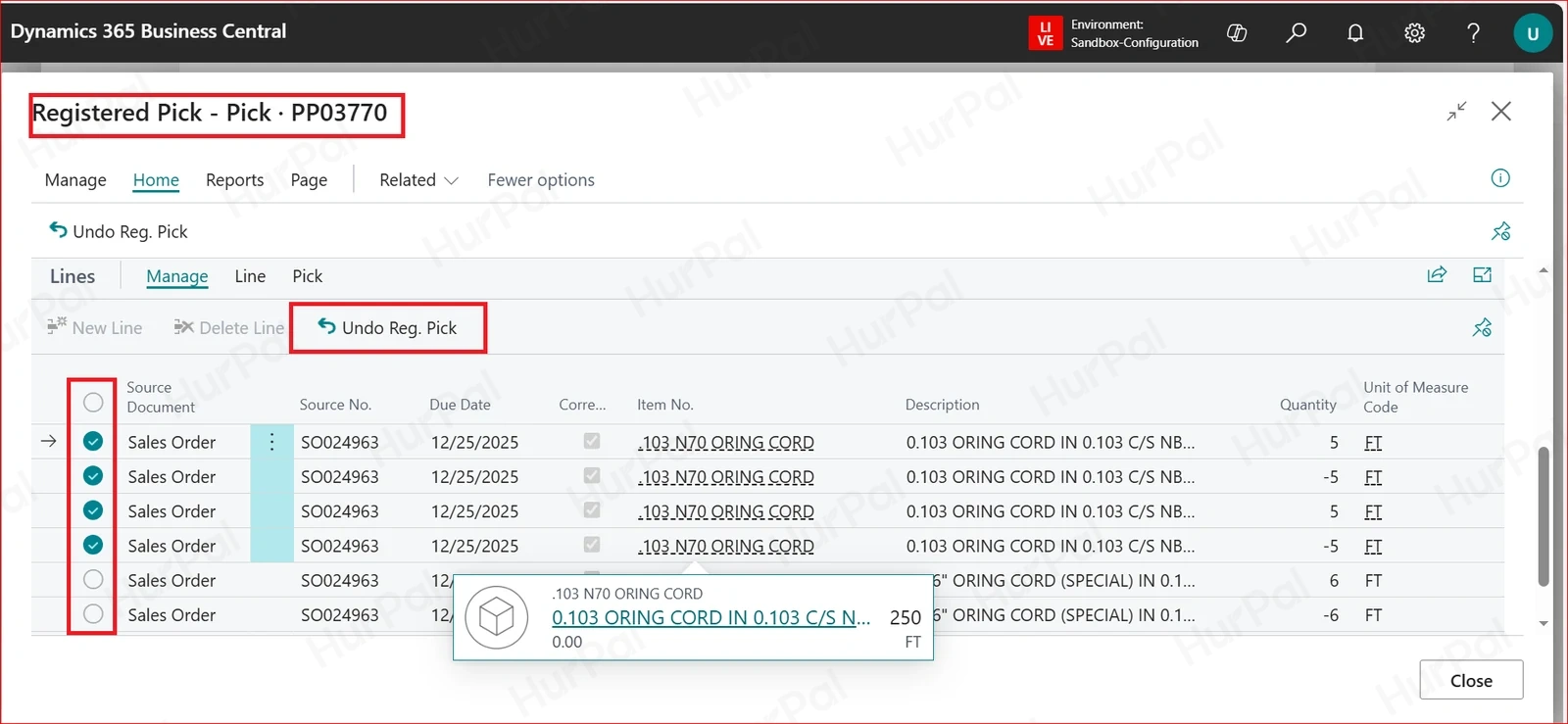Show notifications via the bell icon
This screenshot has height=724, width=1568.
[x=1355, y=32]
